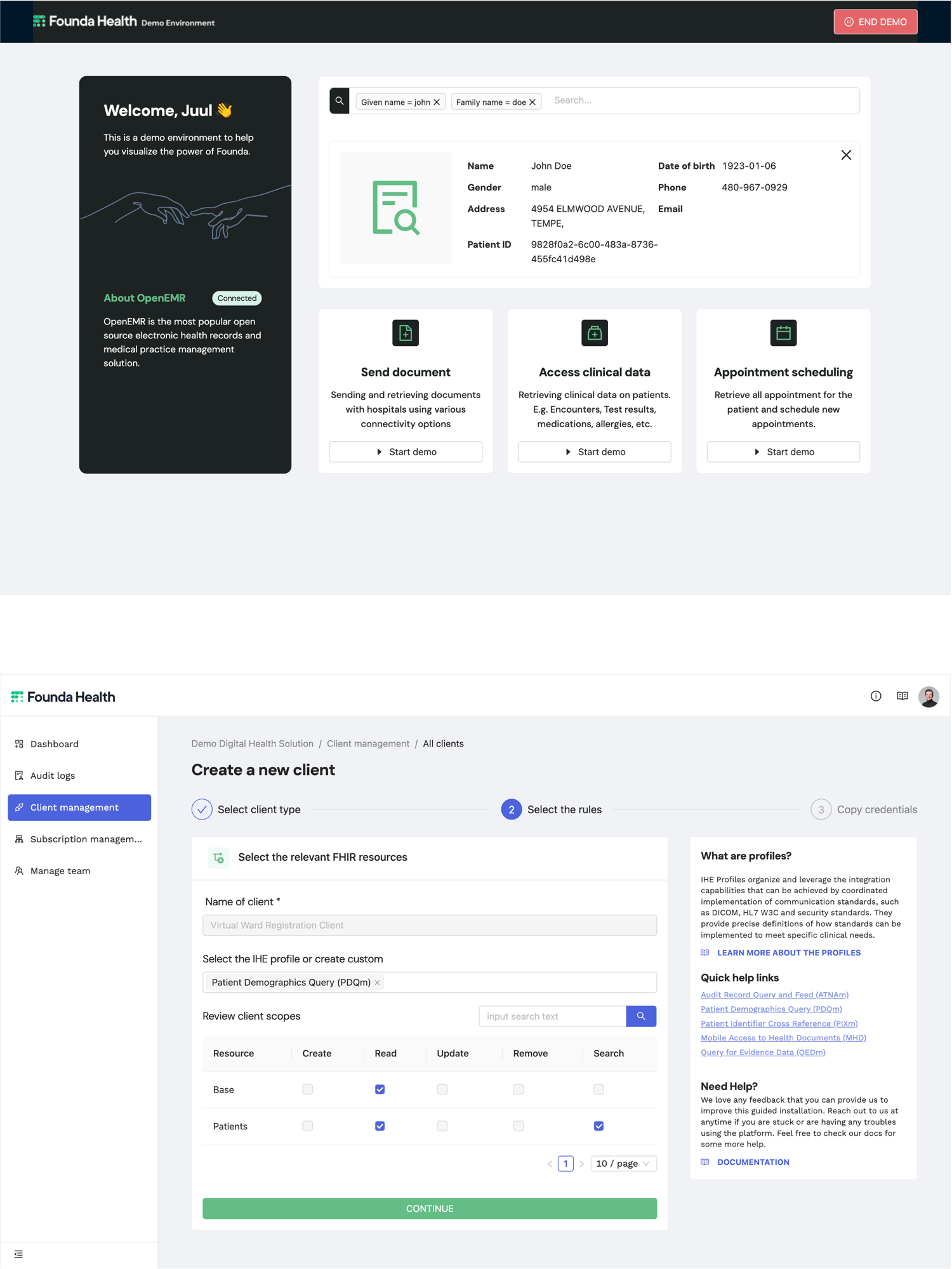Click the Access clinical data icon
The height and width of the screenshot is (1269, 952).
coord(595,333)
